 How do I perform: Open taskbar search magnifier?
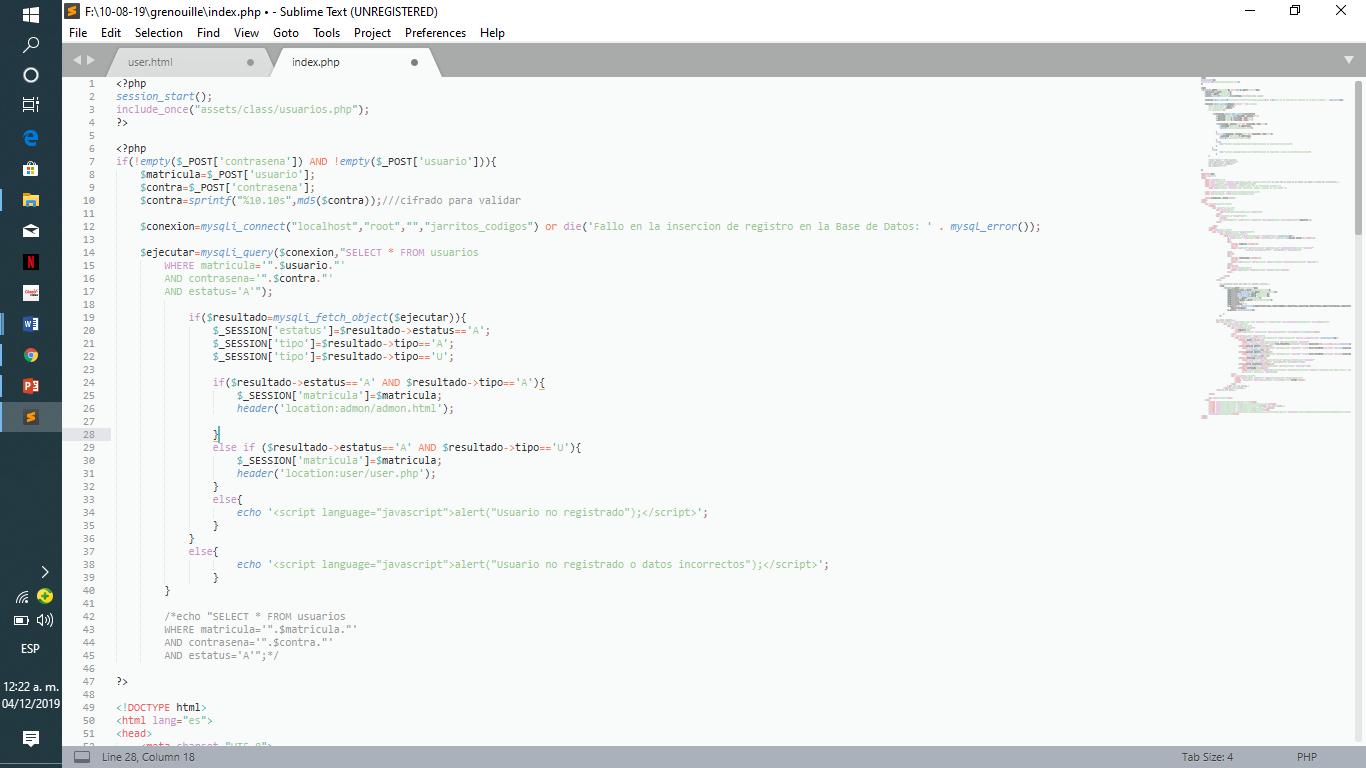point(30,45)
